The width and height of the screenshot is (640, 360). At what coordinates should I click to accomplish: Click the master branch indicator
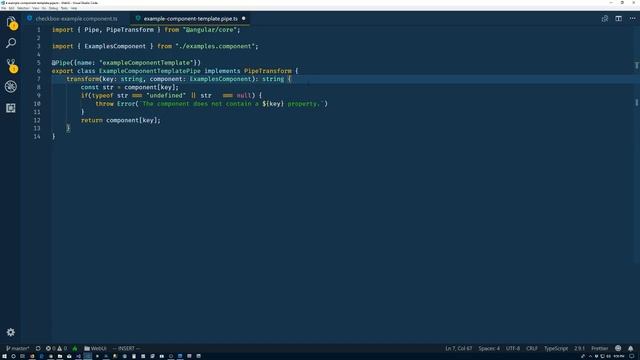point(18,349)
